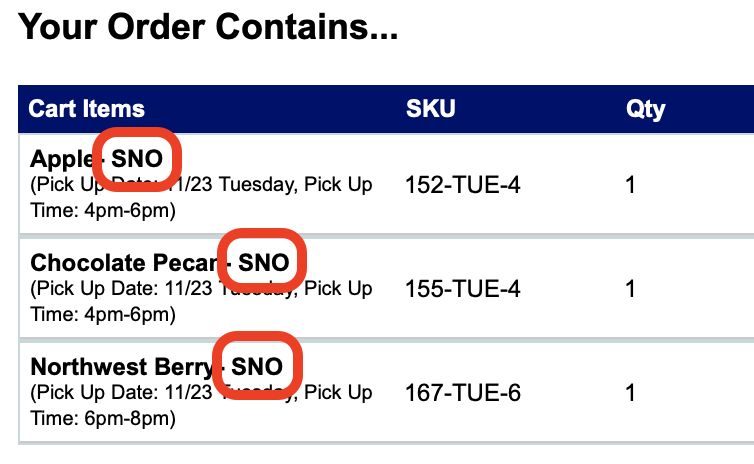Click Apple pick up date and time details
This screenshot has height=464, width=754.
click(200, 197)
